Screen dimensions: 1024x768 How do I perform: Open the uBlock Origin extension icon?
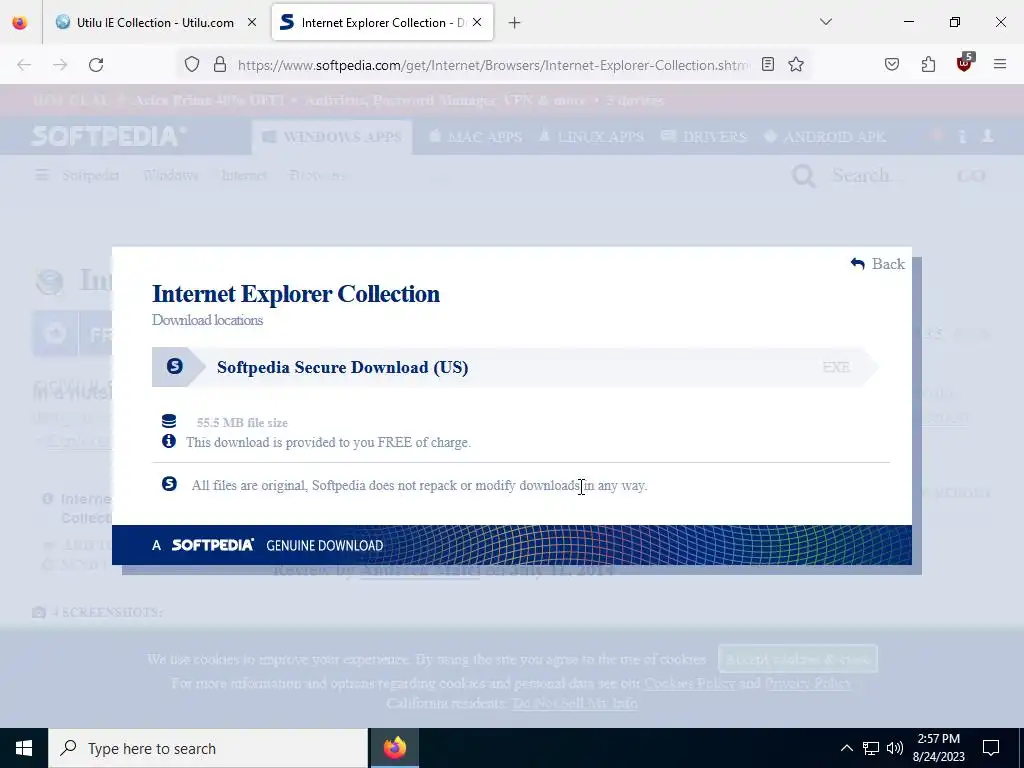click(x=965, y=63)
